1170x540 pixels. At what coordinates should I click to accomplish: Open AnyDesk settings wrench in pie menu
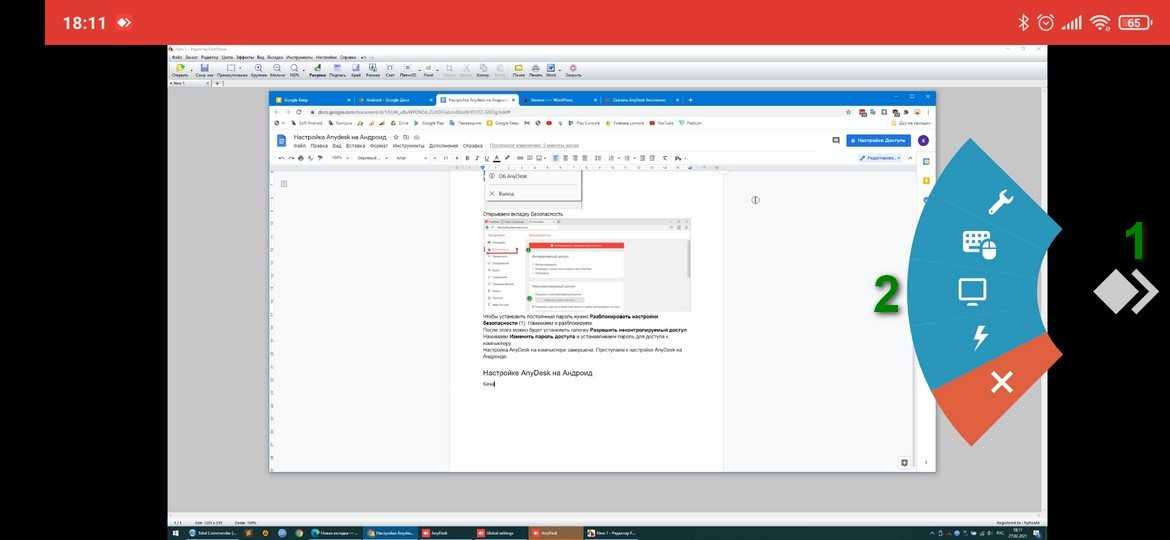1000,203
